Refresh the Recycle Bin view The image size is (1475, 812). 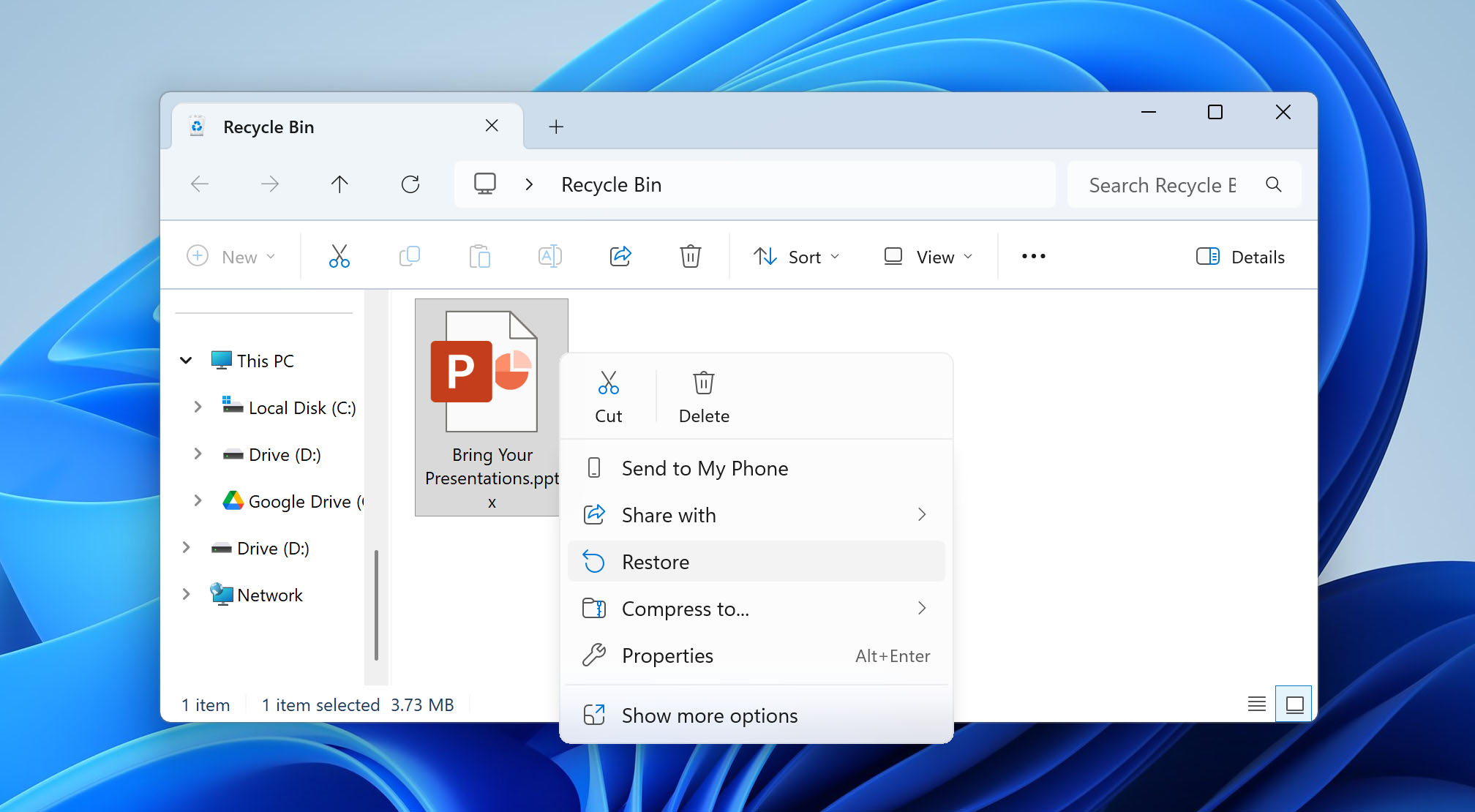(410, 184)
